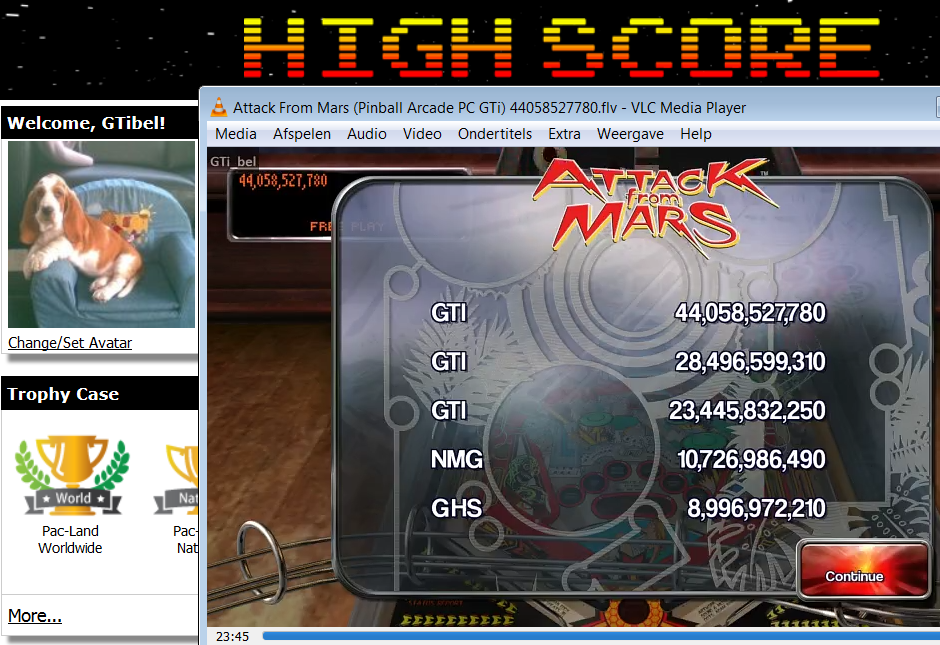Open the Weergave menu
This screenshot has height=645, width=940.
coord(630,134)
